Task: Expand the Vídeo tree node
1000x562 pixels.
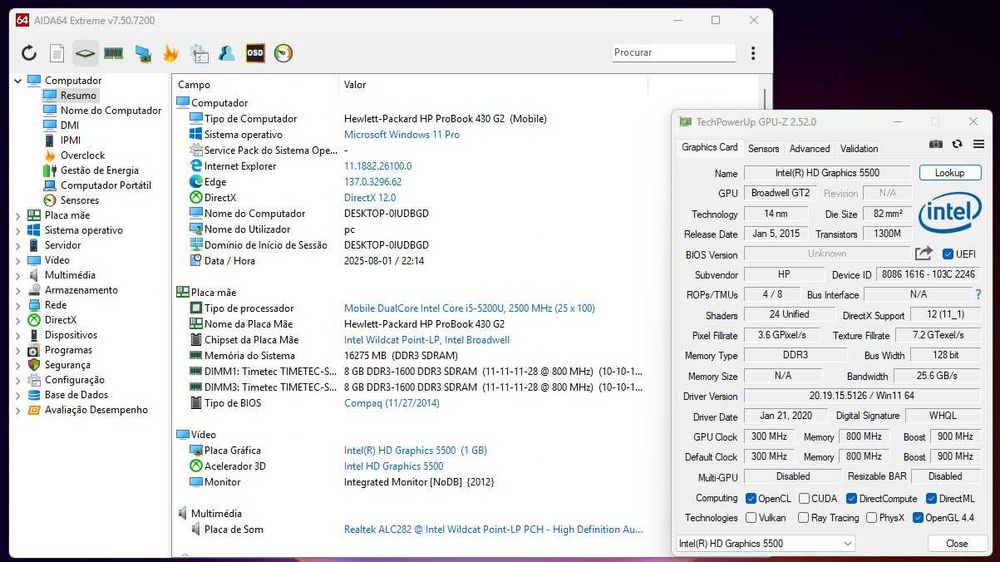Action: coord(18,260)
